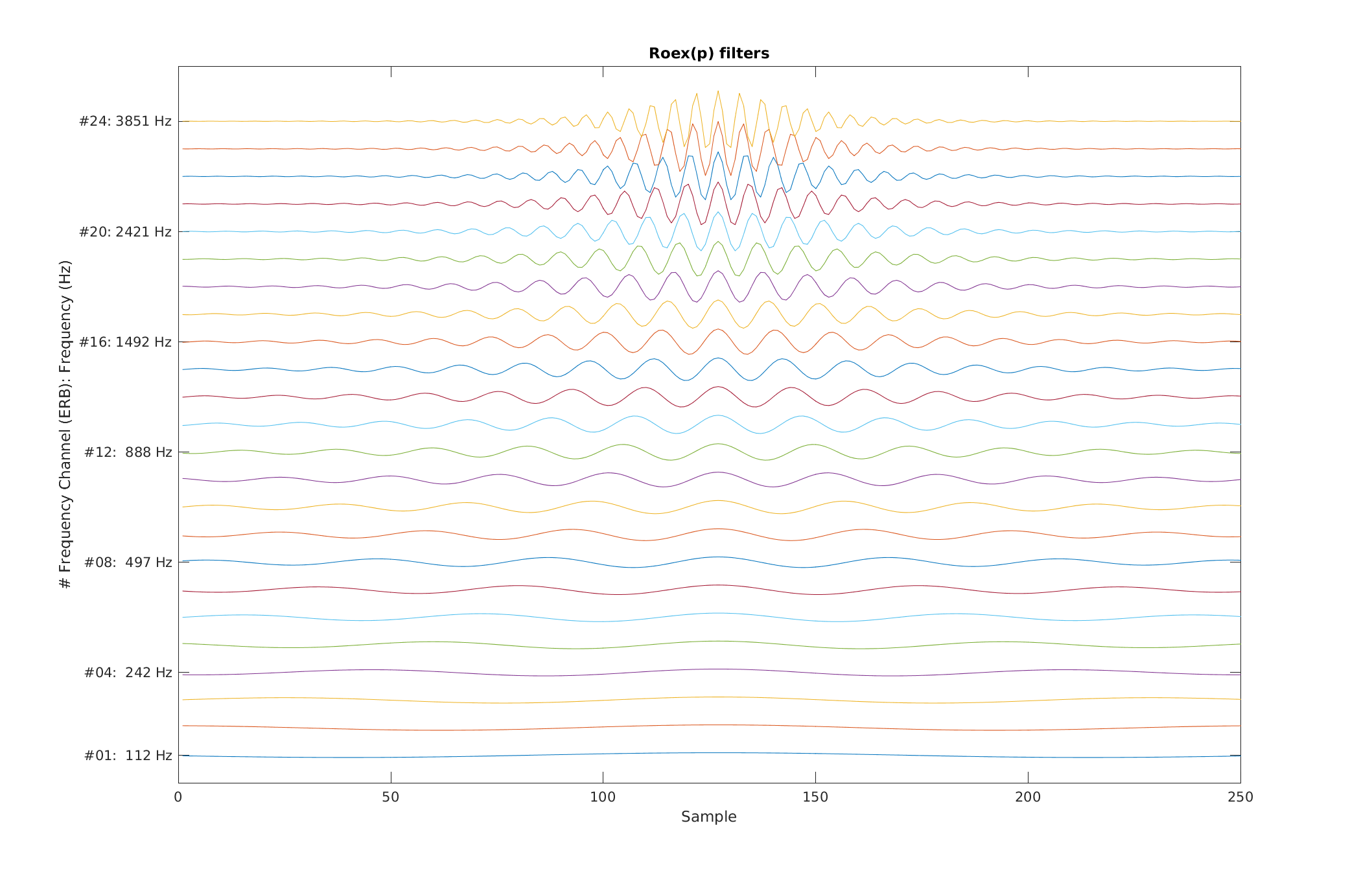Viewport: 1372px width, 880px height.
Task: Click the '#12: 888 Hz' tick label
Action: [128, 452]
